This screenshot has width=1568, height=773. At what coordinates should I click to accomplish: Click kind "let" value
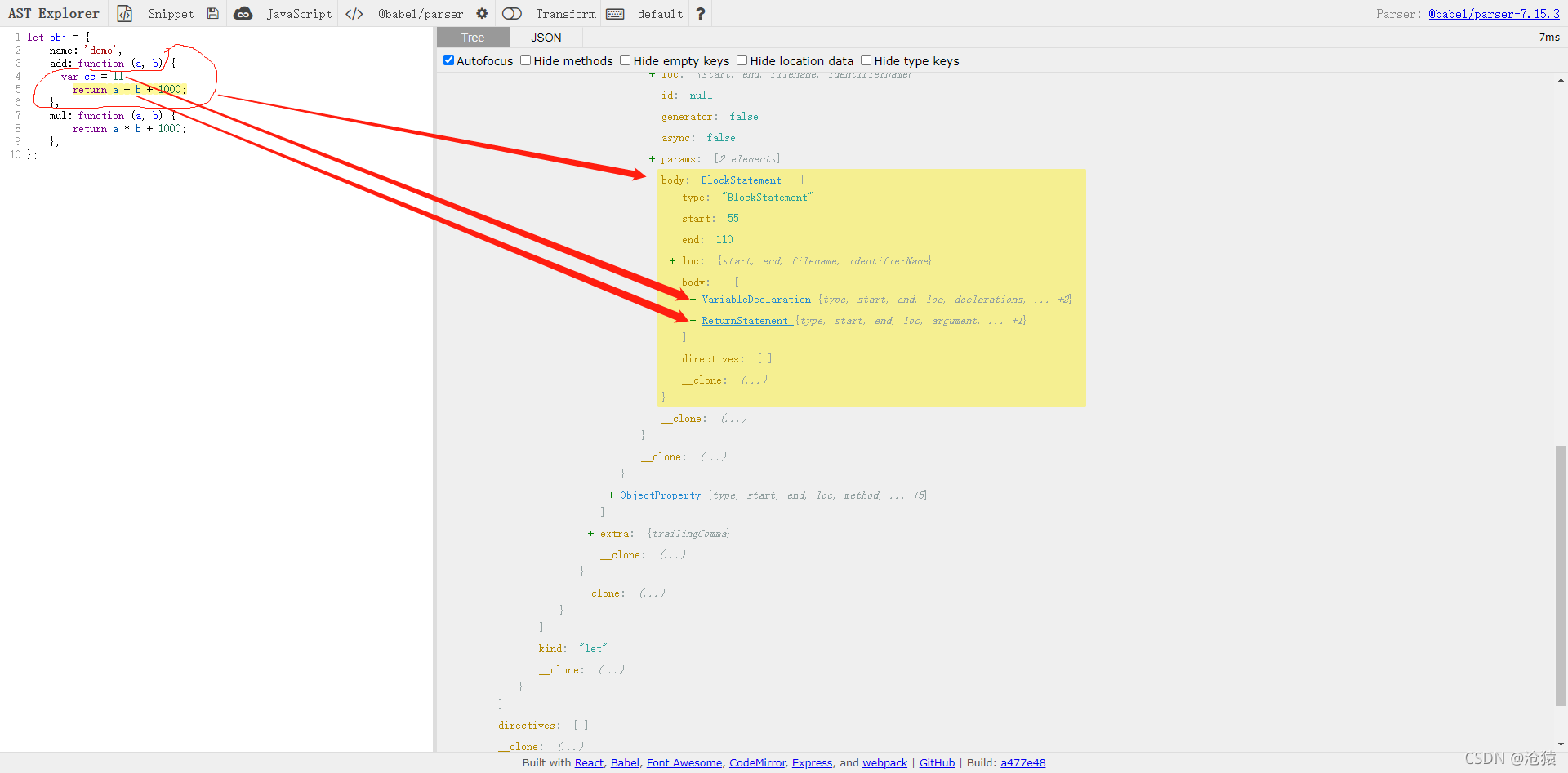pyautogui.click(x=593, y=649)
